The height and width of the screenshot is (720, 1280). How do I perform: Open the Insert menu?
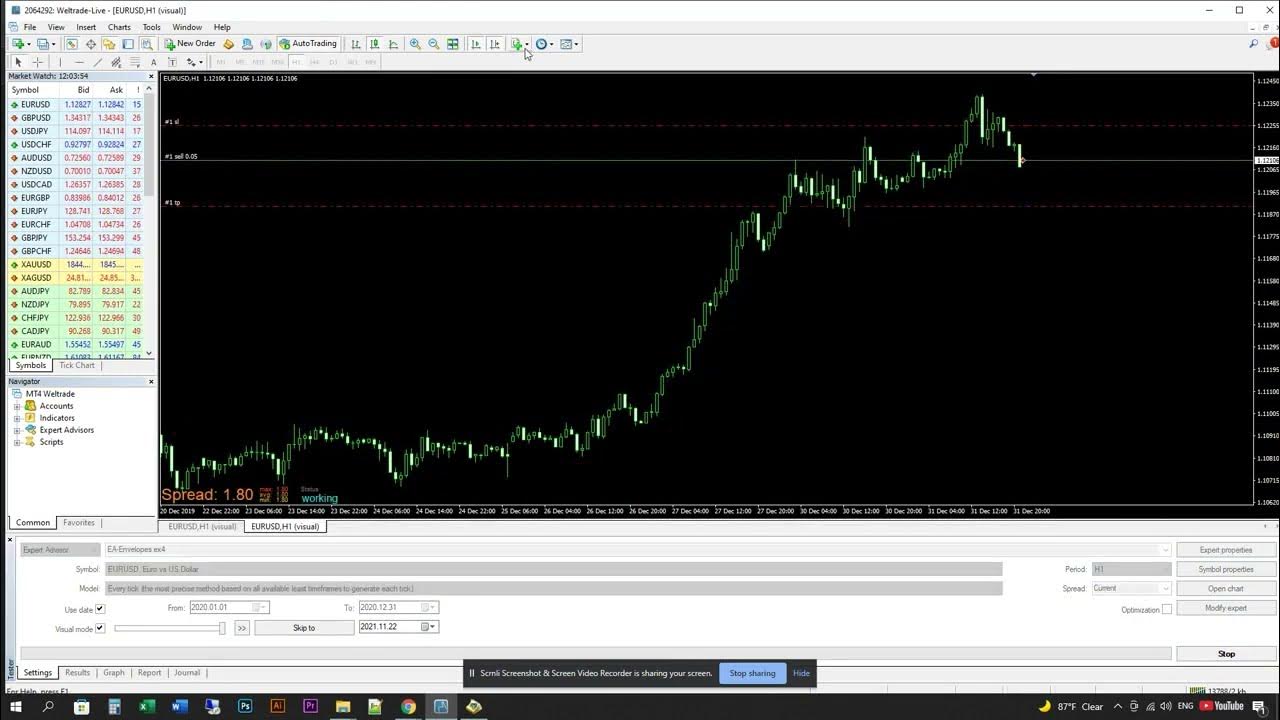coord(86,27)
